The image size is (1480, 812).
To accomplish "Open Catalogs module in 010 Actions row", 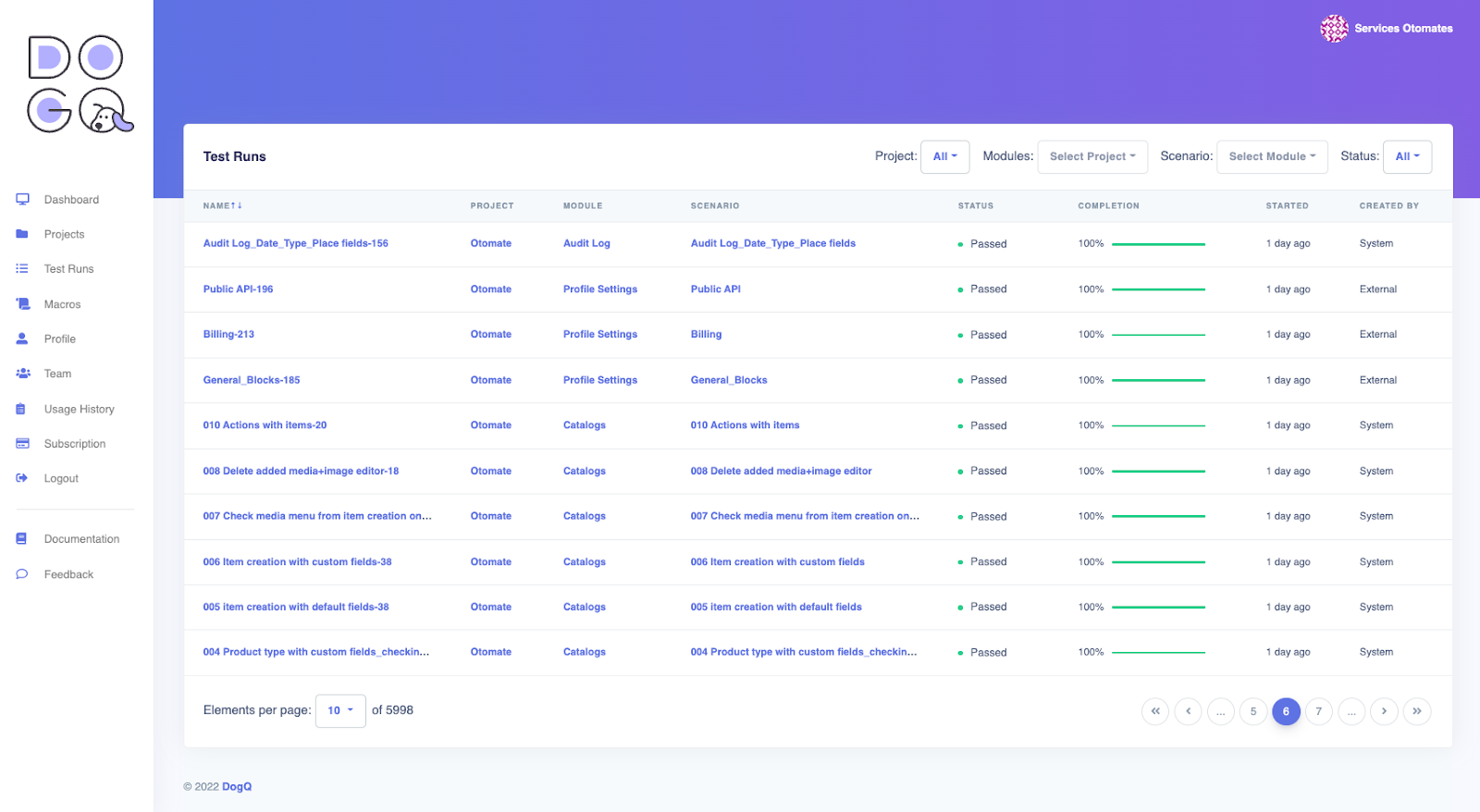I will click(x=585, y=425).
